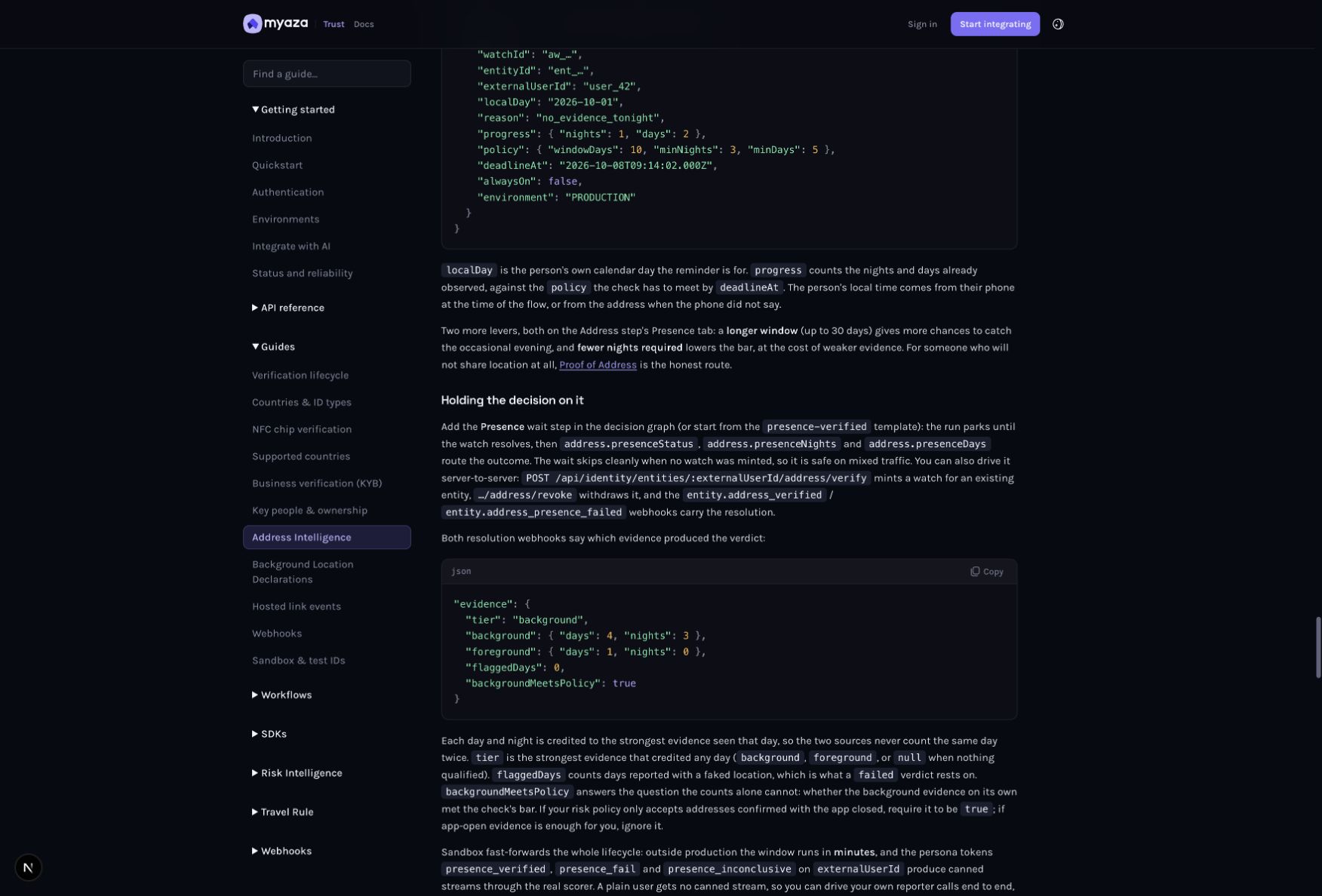Toggle the theme switcher icon
Viewport: 1322px width, 896px height.
click(x=1058, y=24)
